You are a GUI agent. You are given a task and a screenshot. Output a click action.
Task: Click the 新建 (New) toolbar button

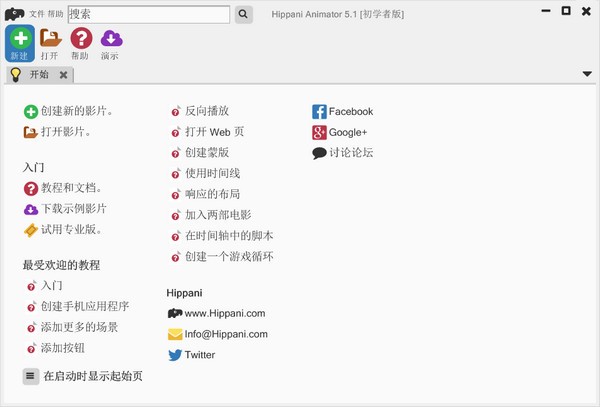pyautogui.click(x=20, y=44)
